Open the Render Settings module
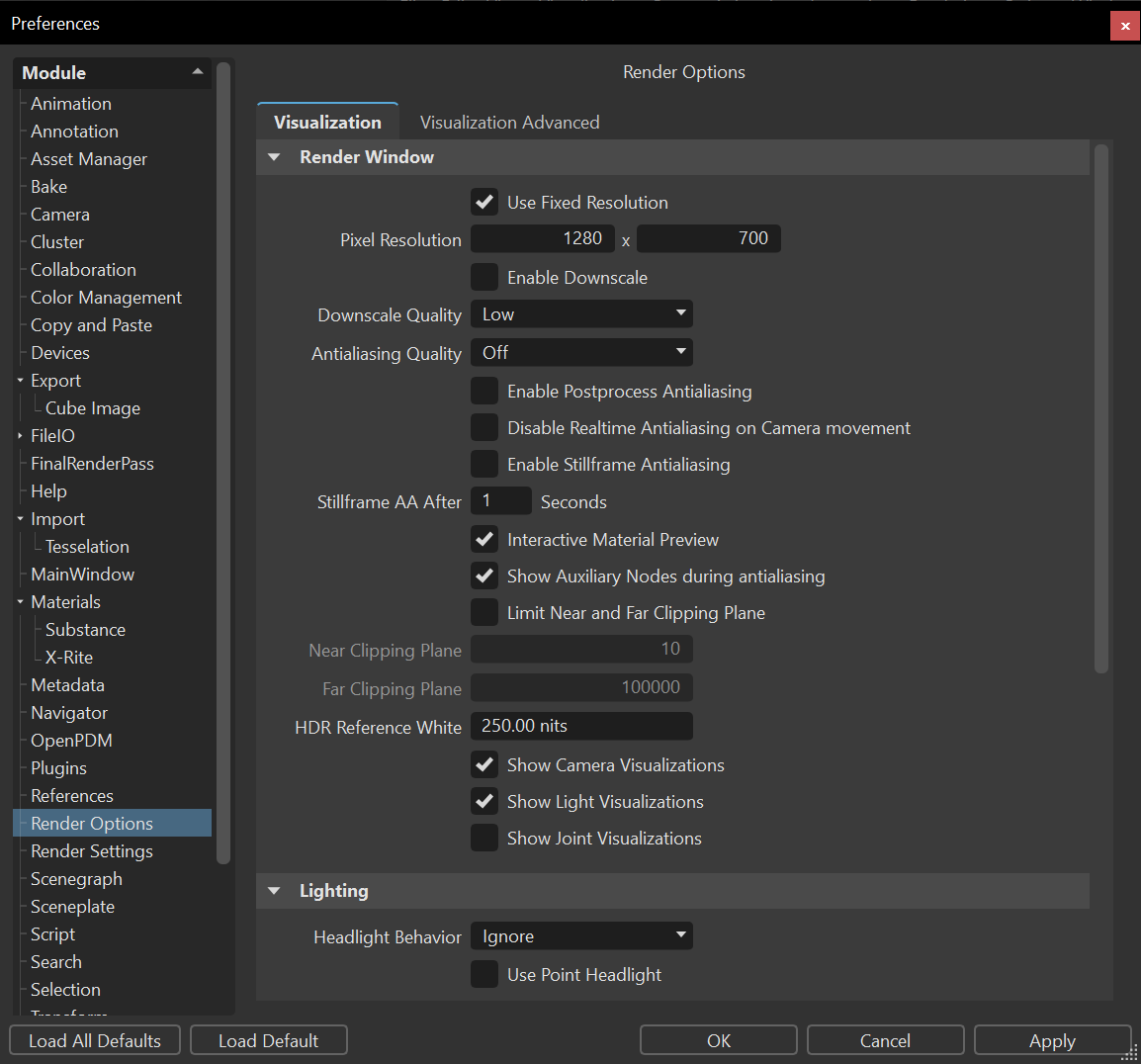 pos(90,850)
